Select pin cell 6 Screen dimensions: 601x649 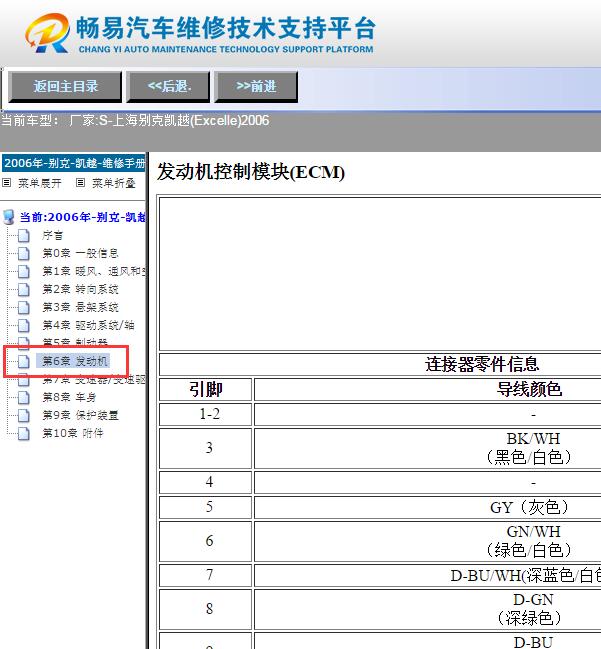tap(206, 541)
